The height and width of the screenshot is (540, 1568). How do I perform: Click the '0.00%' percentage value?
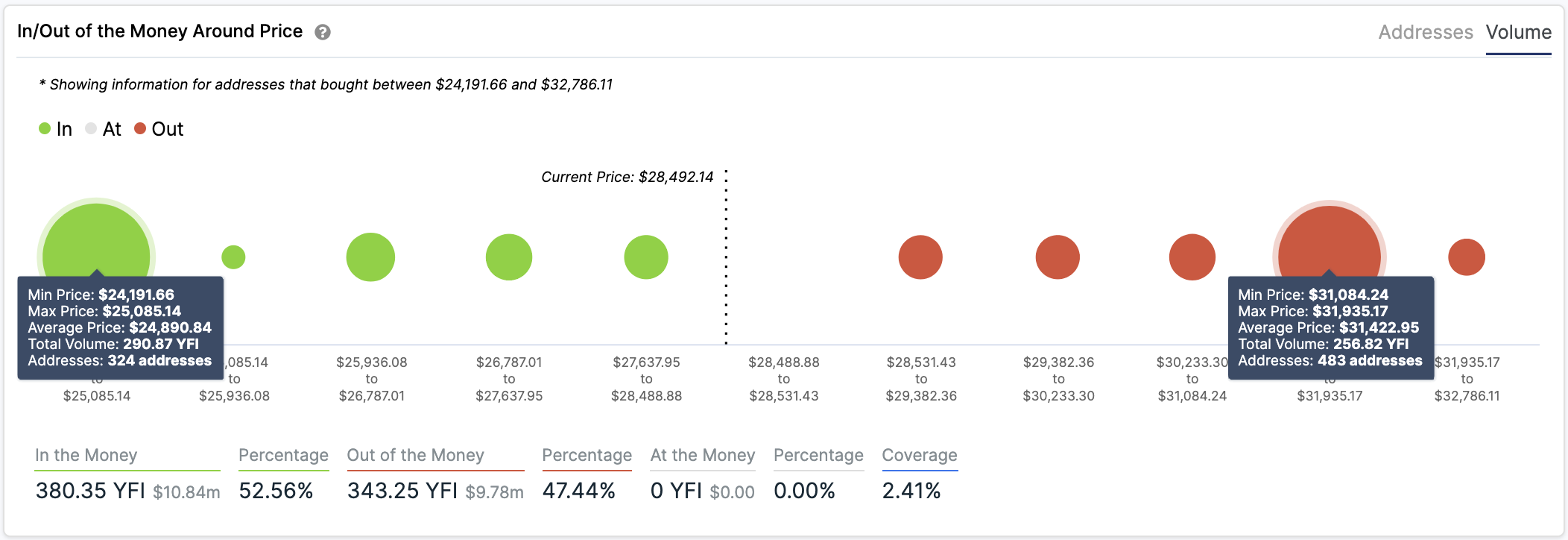804,491
